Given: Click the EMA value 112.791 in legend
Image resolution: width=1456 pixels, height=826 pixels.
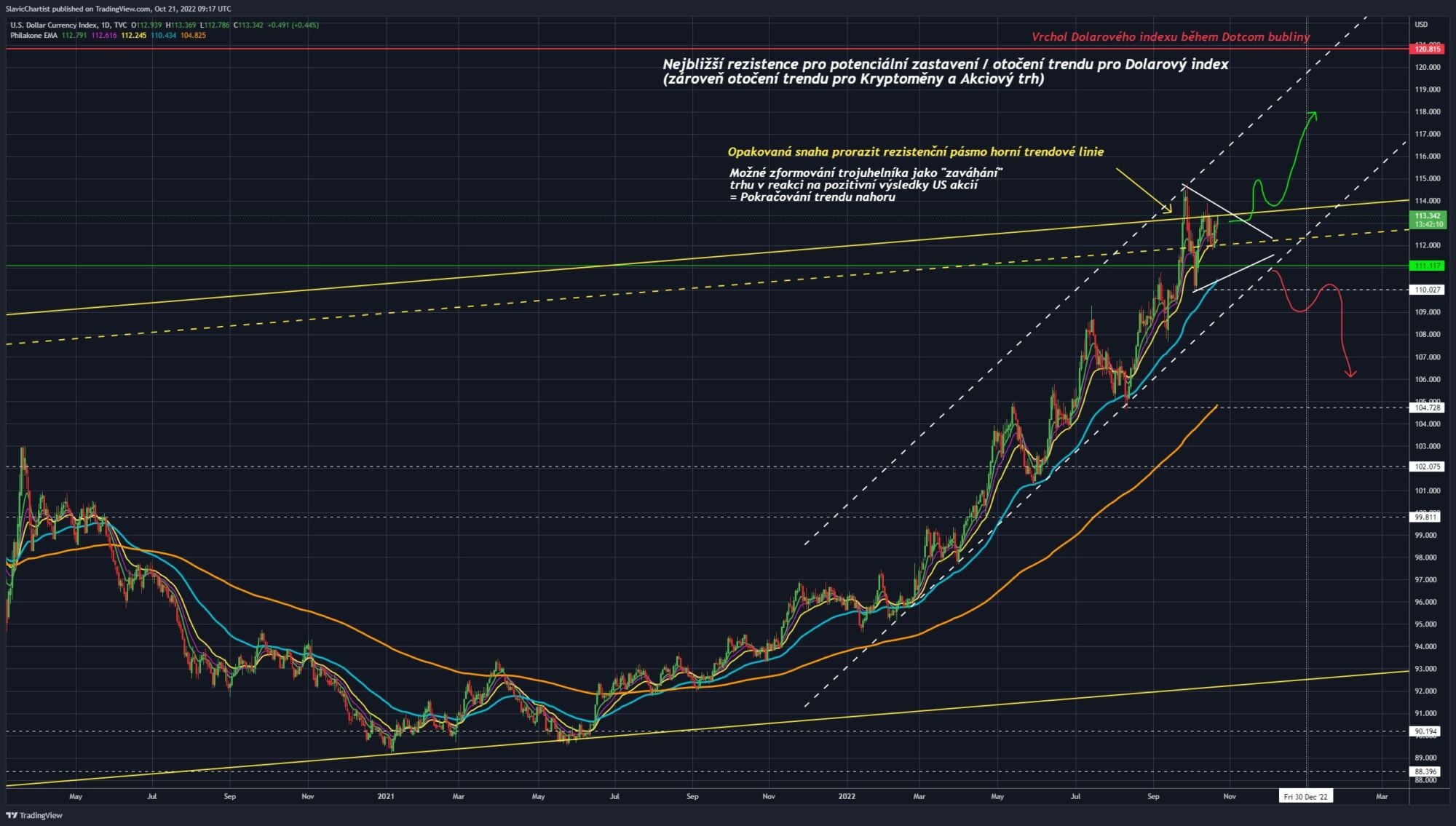Looking at the screenshot, I should click(74, 35).
